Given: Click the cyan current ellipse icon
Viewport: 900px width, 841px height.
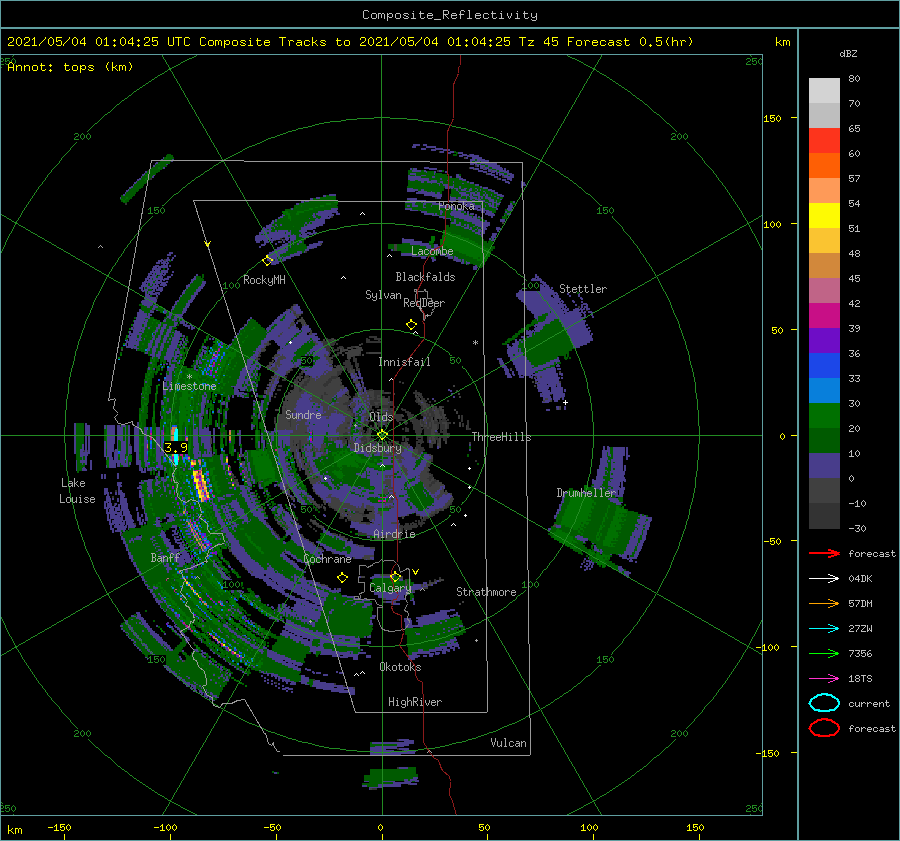Looking at the screenshot, I should coord(824,703).
